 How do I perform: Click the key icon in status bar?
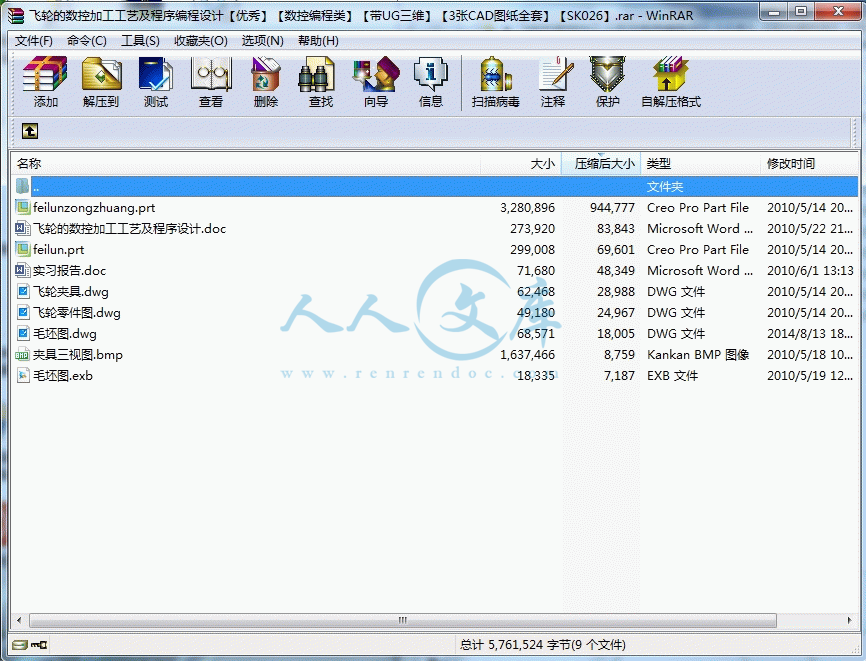click(39, 644)
